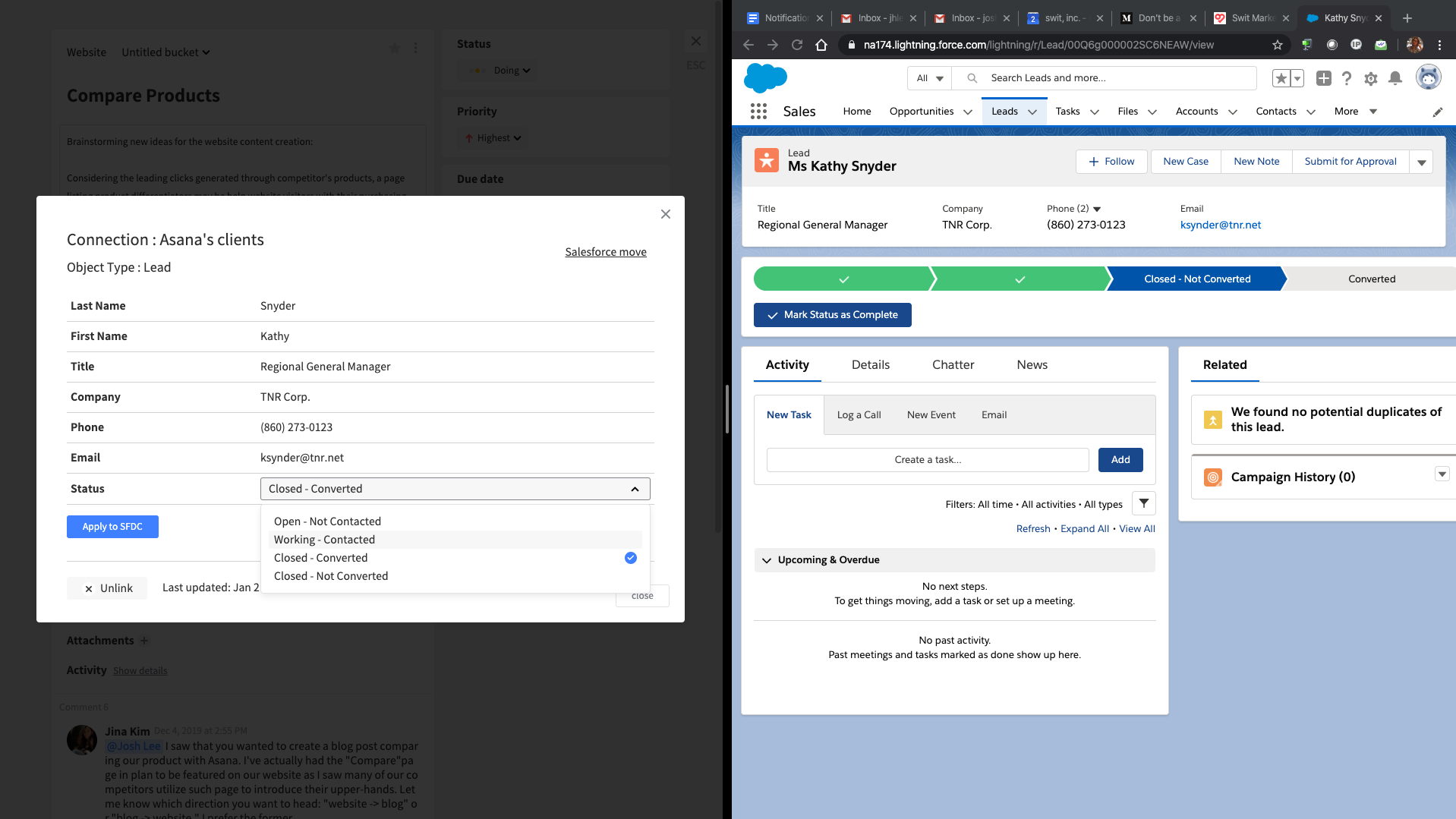Click the favorites star icon in Salesforce

1281,78
